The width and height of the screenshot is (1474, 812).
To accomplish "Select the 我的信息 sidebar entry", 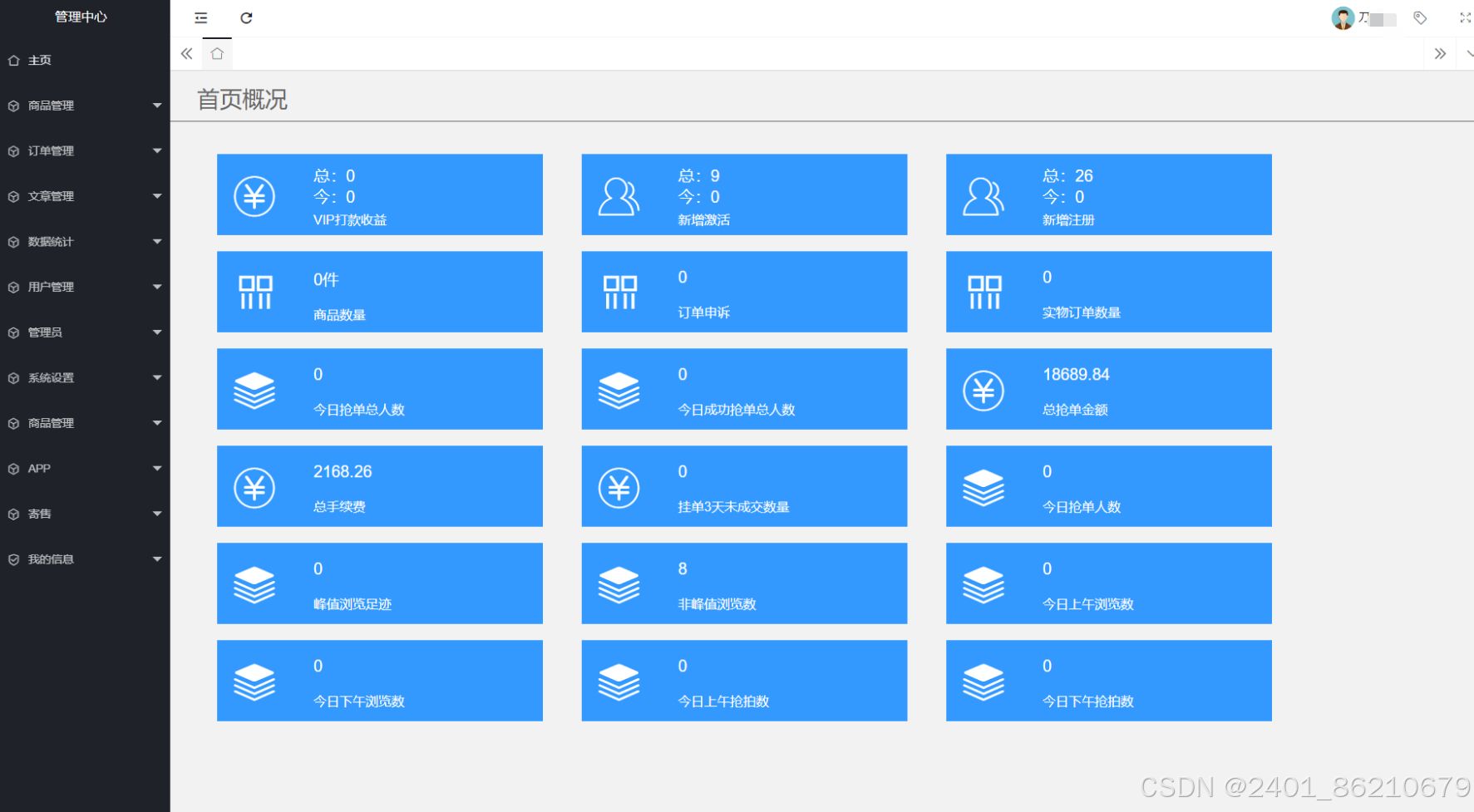I will click(85, 559).
